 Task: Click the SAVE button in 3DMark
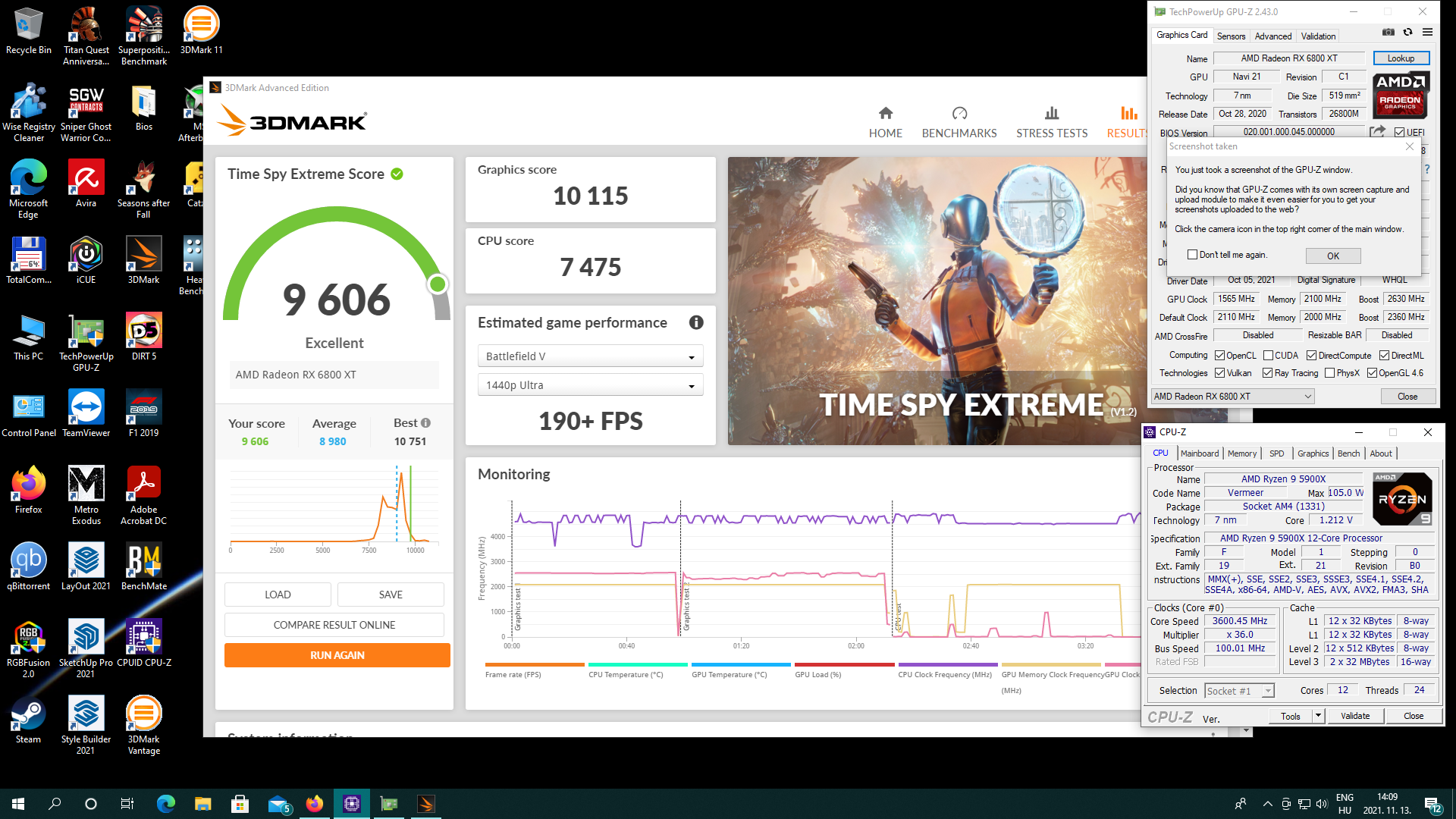point(391,595)
